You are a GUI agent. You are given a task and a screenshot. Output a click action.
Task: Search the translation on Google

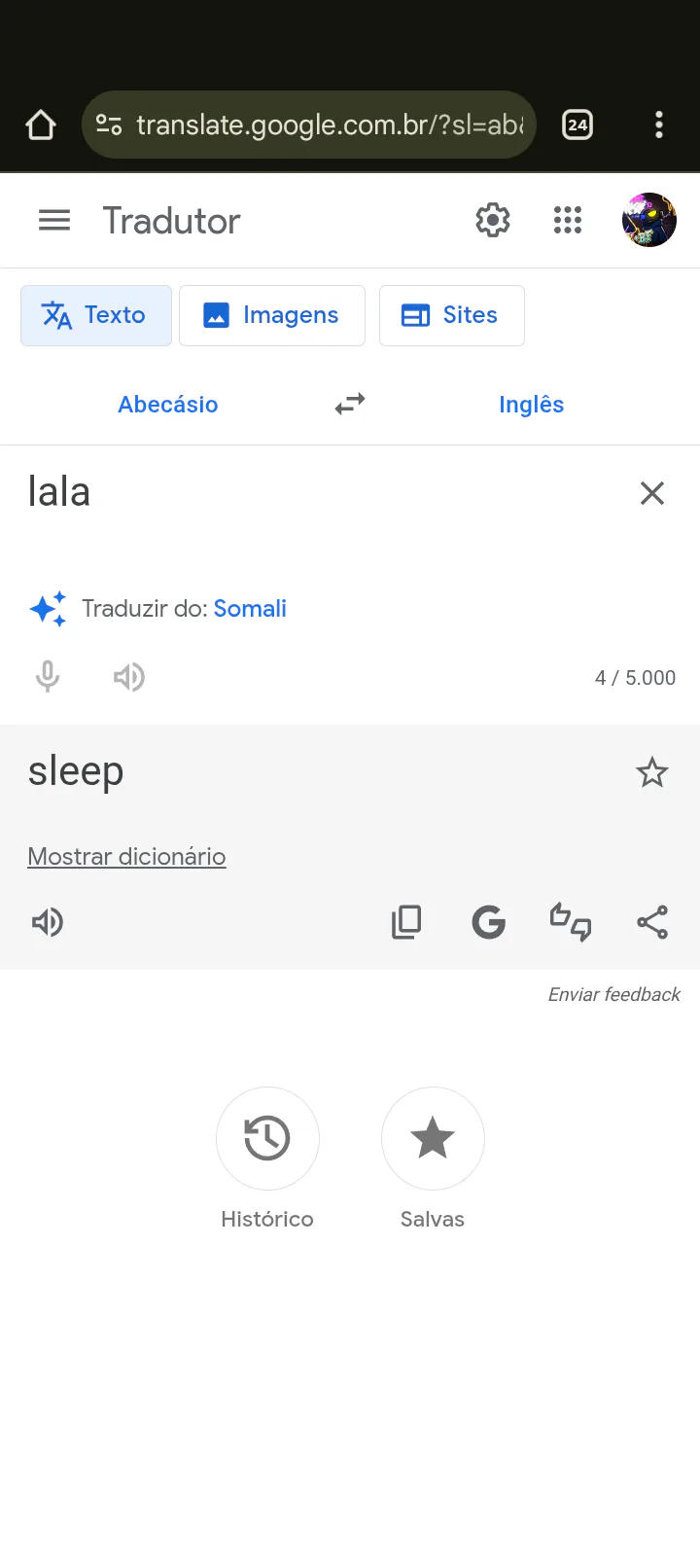click(x=488, y=922)
